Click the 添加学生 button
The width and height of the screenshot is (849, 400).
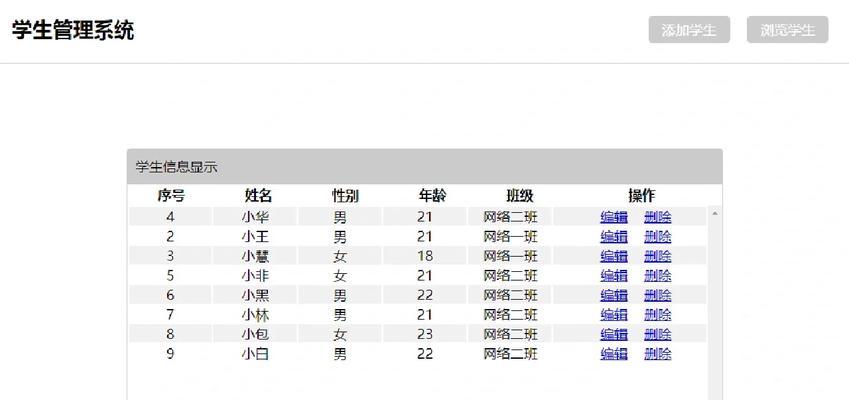689,30
